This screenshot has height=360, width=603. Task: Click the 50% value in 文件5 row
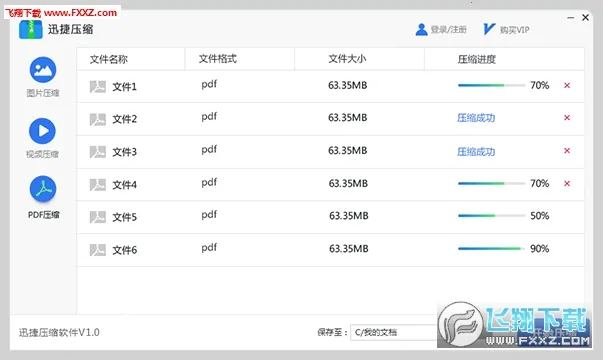click(x=540, y=216)
